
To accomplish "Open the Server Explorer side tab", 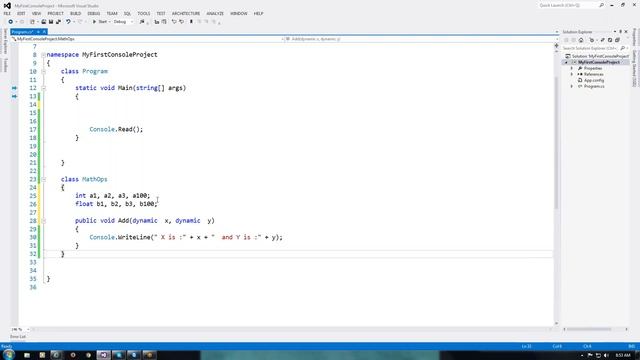I will pos(5,41).
